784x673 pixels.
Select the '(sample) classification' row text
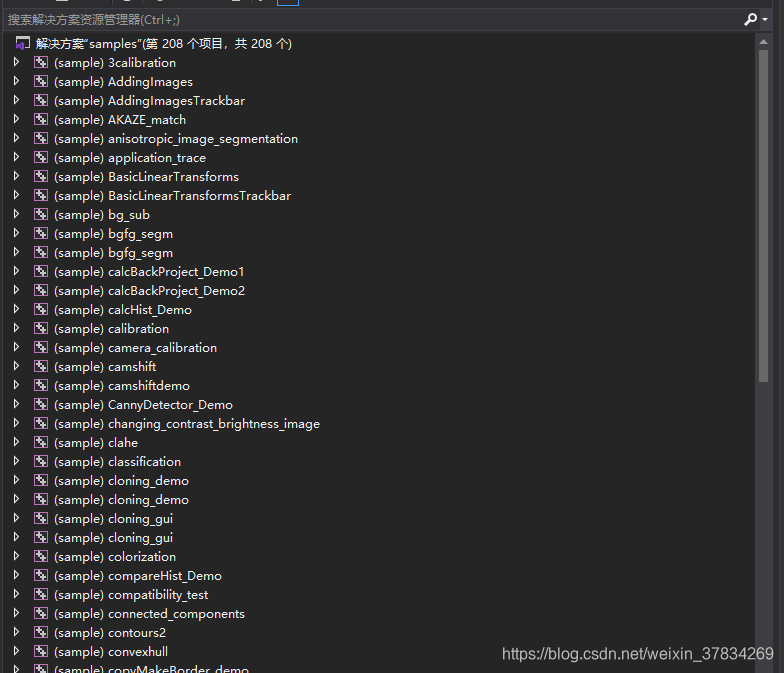pyautogui.click(x=118, y=462)
